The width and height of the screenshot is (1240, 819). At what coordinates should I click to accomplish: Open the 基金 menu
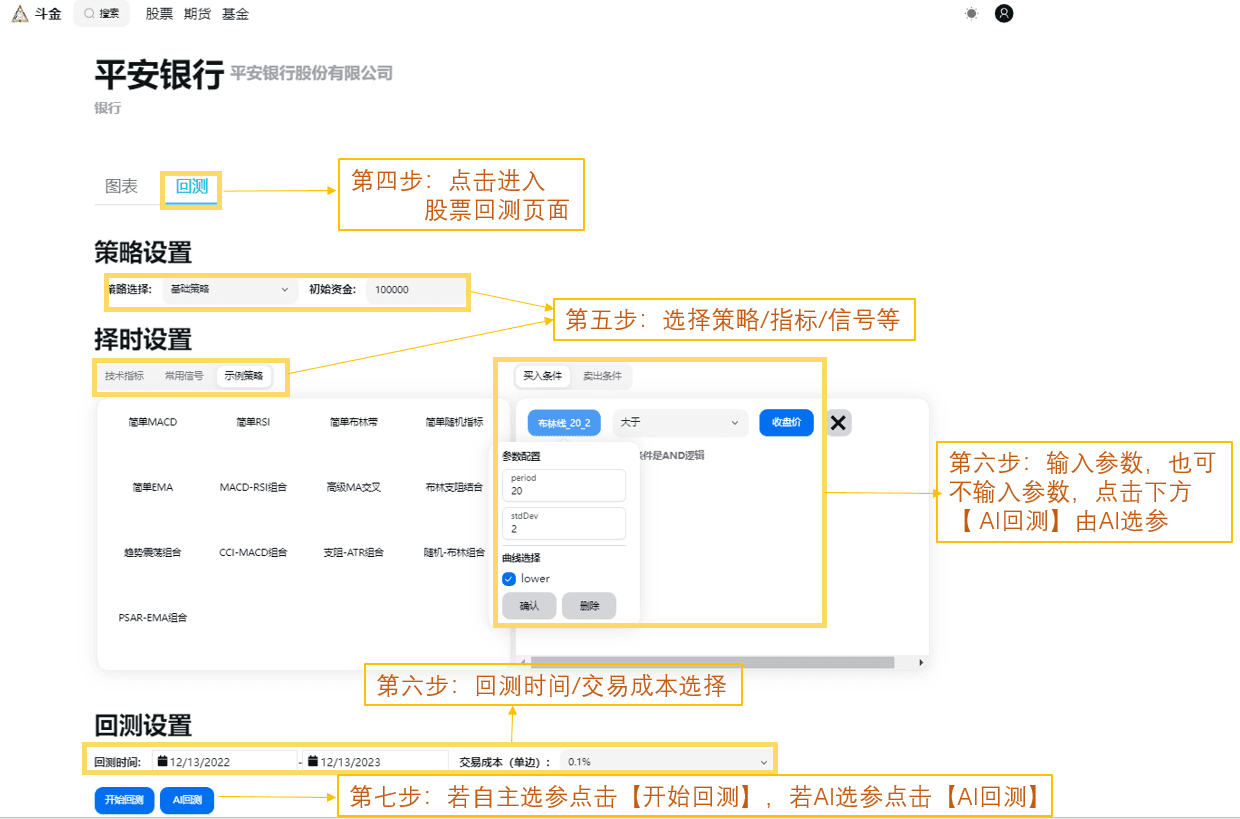coord(235,14)
